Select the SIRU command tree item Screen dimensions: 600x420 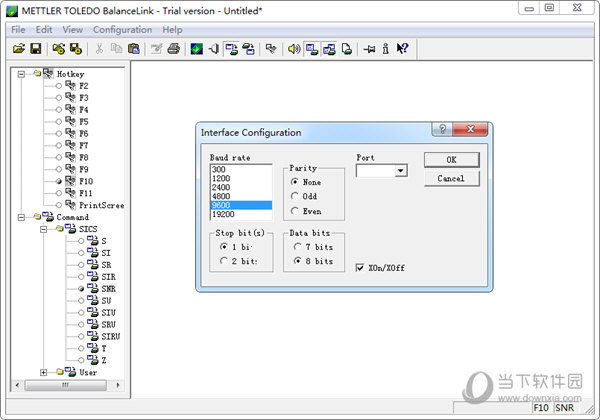pos(111,337)
